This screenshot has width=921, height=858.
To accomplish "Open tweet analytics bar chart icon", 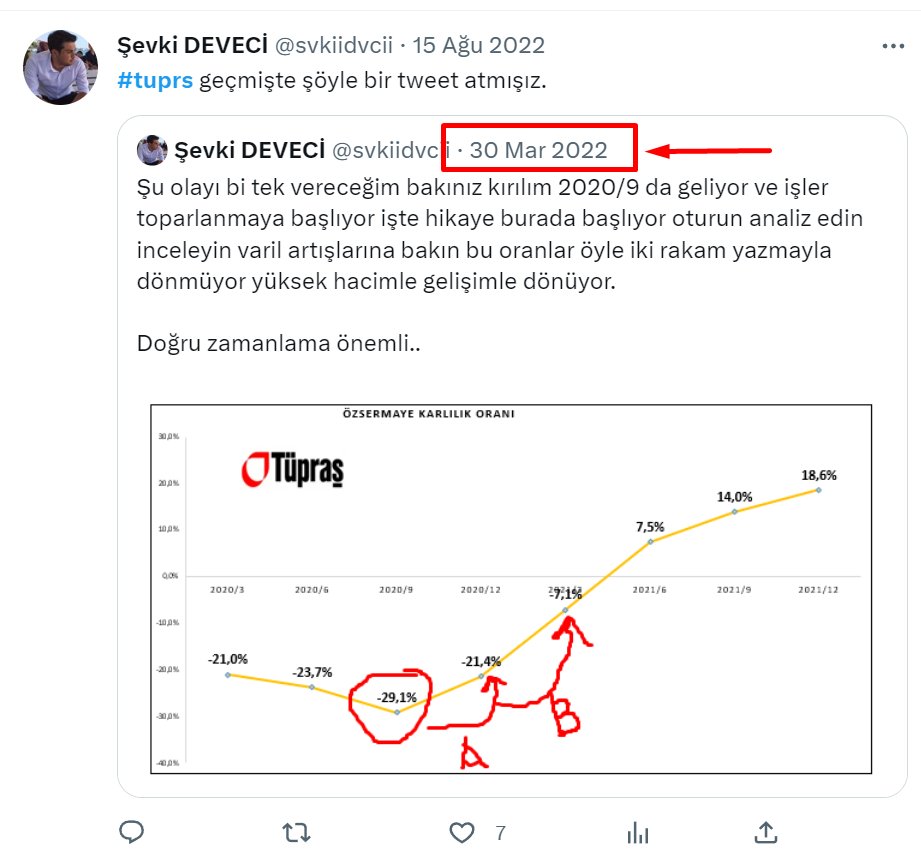I will (637, 833).
